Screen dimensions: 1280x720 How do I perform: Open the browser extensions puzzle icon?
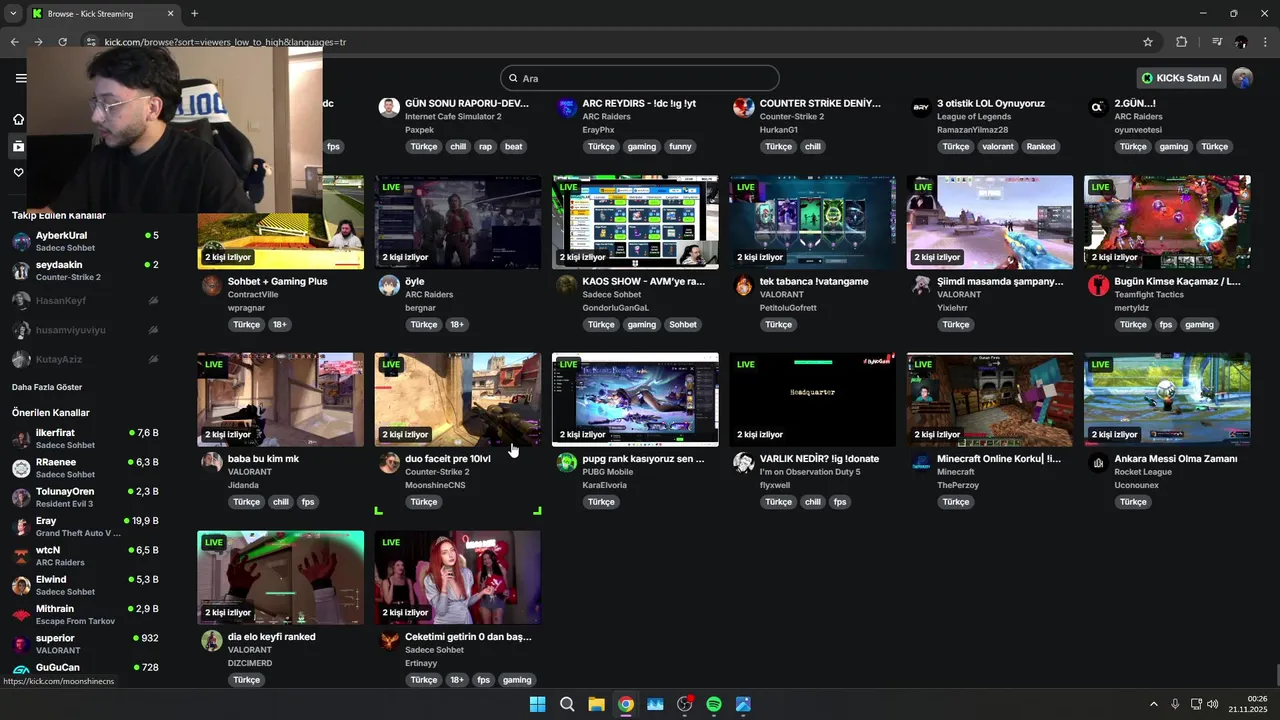click(x=1181, y=42)
